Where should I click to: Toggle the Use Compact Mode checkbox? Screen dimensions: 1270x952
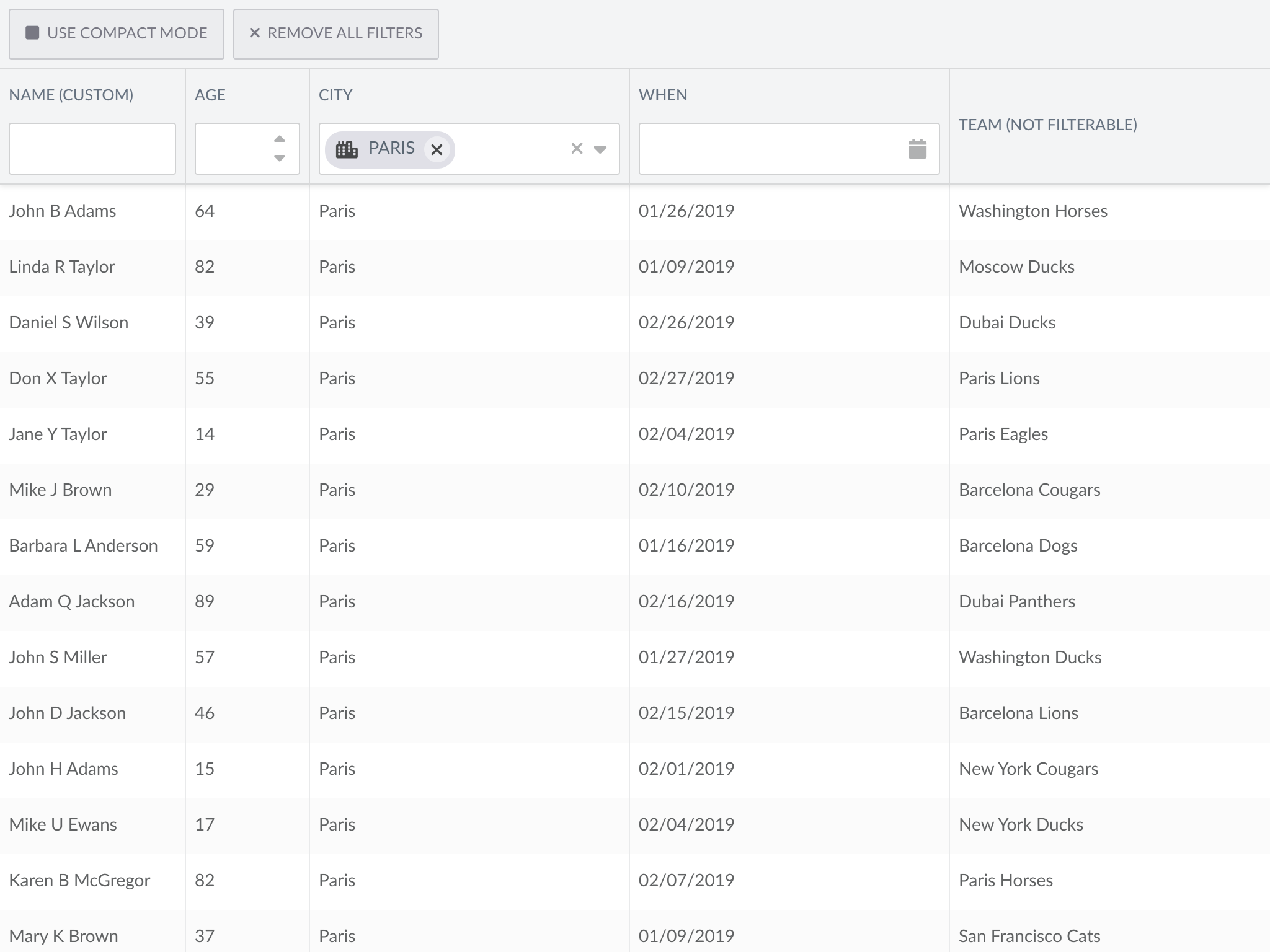click(32, 33)
